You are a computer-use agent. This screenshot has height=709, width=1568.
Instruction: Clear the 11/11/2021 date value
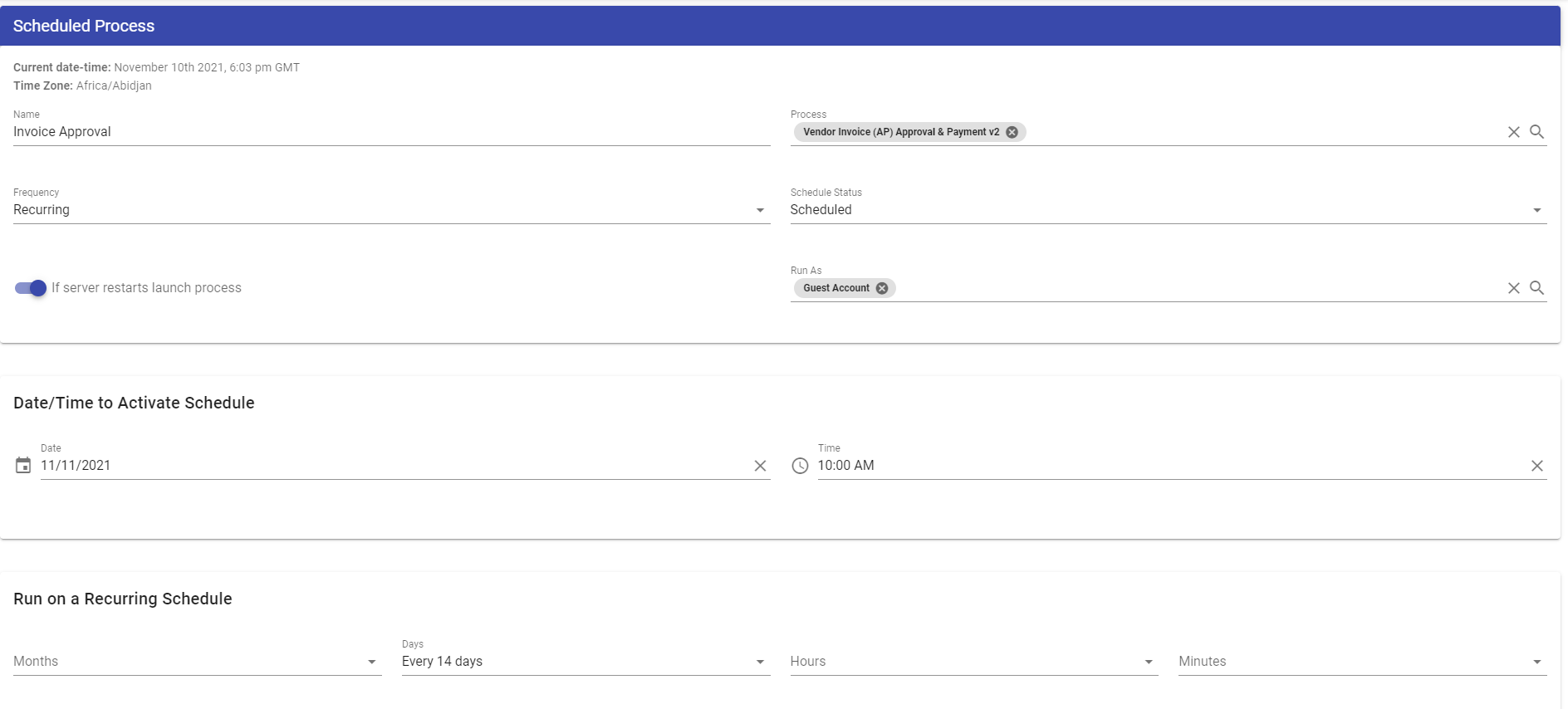point(760,466)
